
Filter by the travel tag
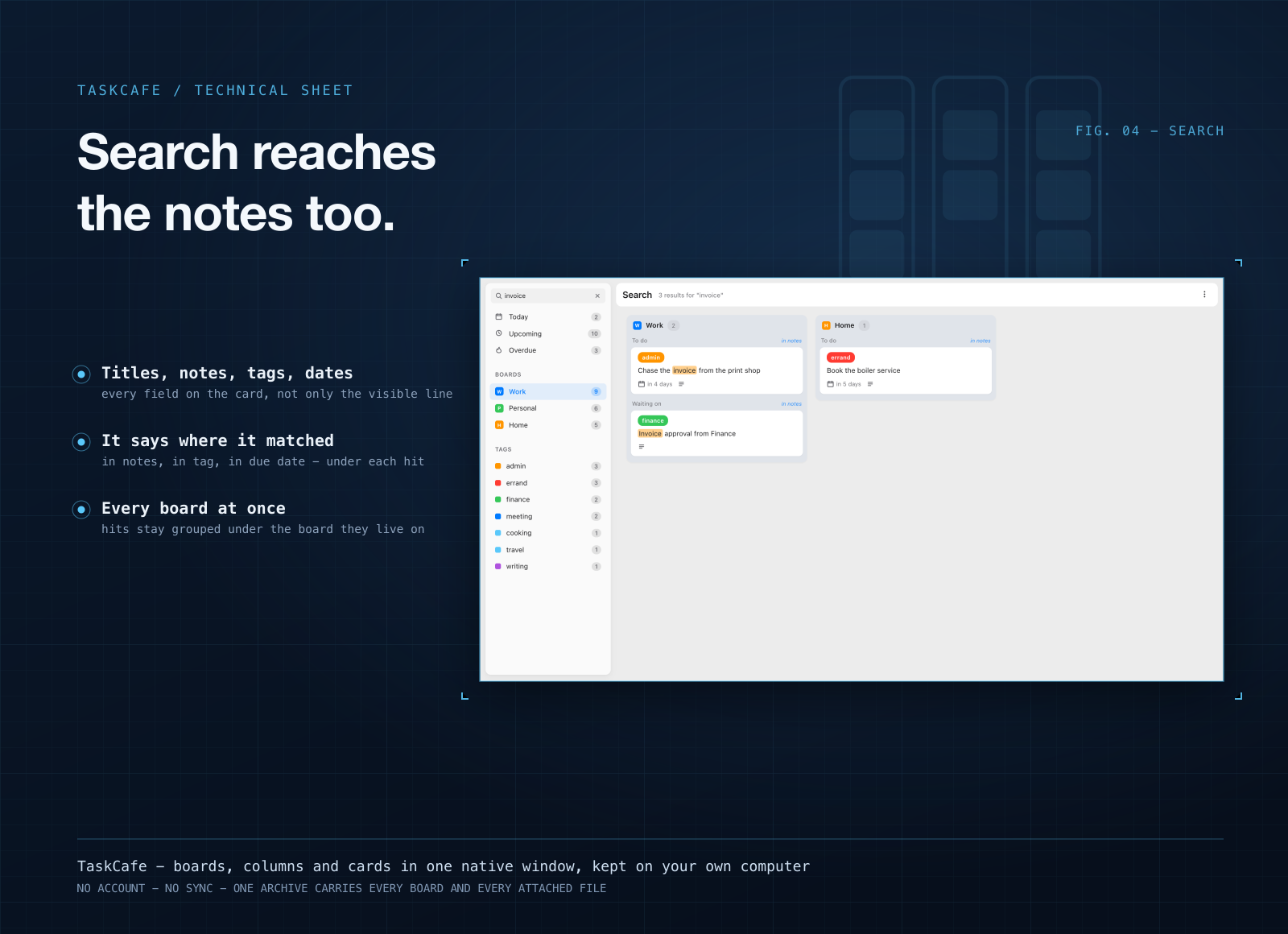point(547,550)
